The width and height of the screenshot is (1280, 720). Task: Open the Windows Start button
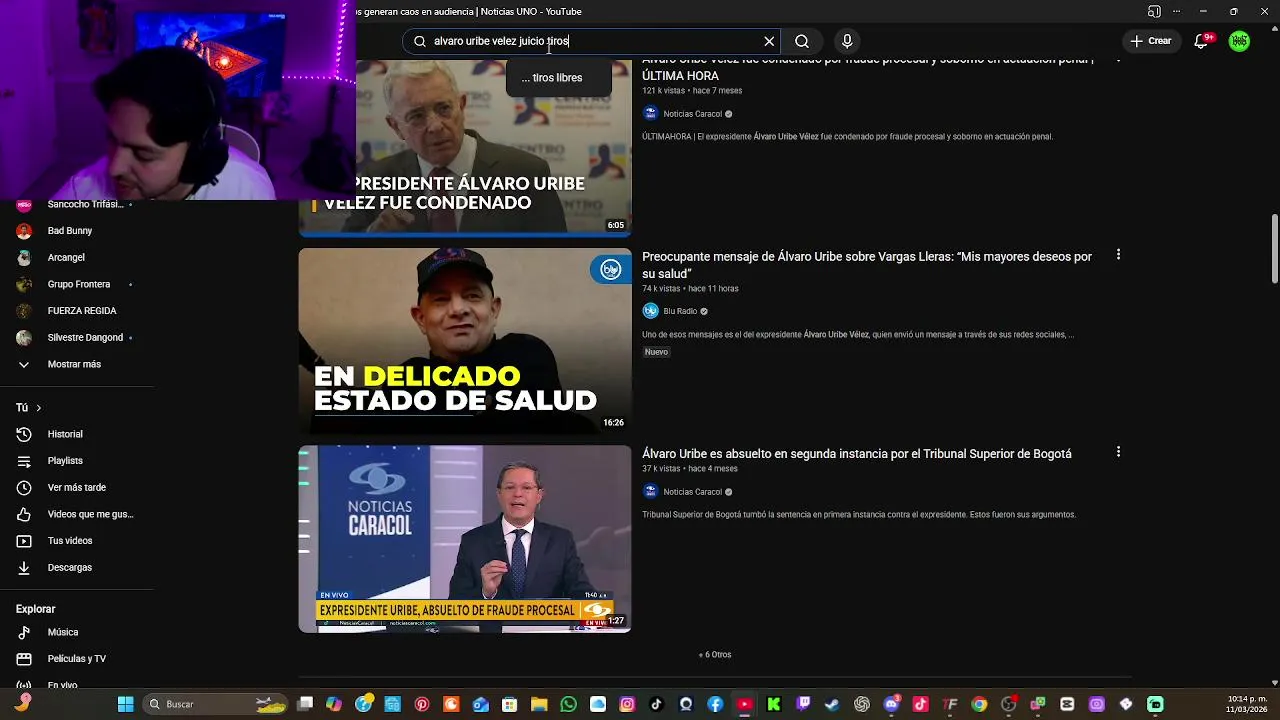pyautogui.click(x=126, y=704)
